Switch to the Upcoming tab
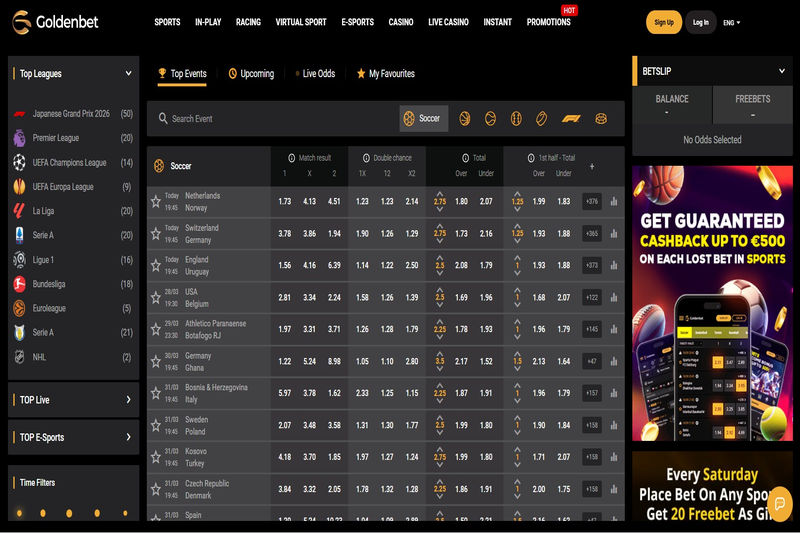The height and width of the screenshot is (533, 800). (x=251, y=73)
